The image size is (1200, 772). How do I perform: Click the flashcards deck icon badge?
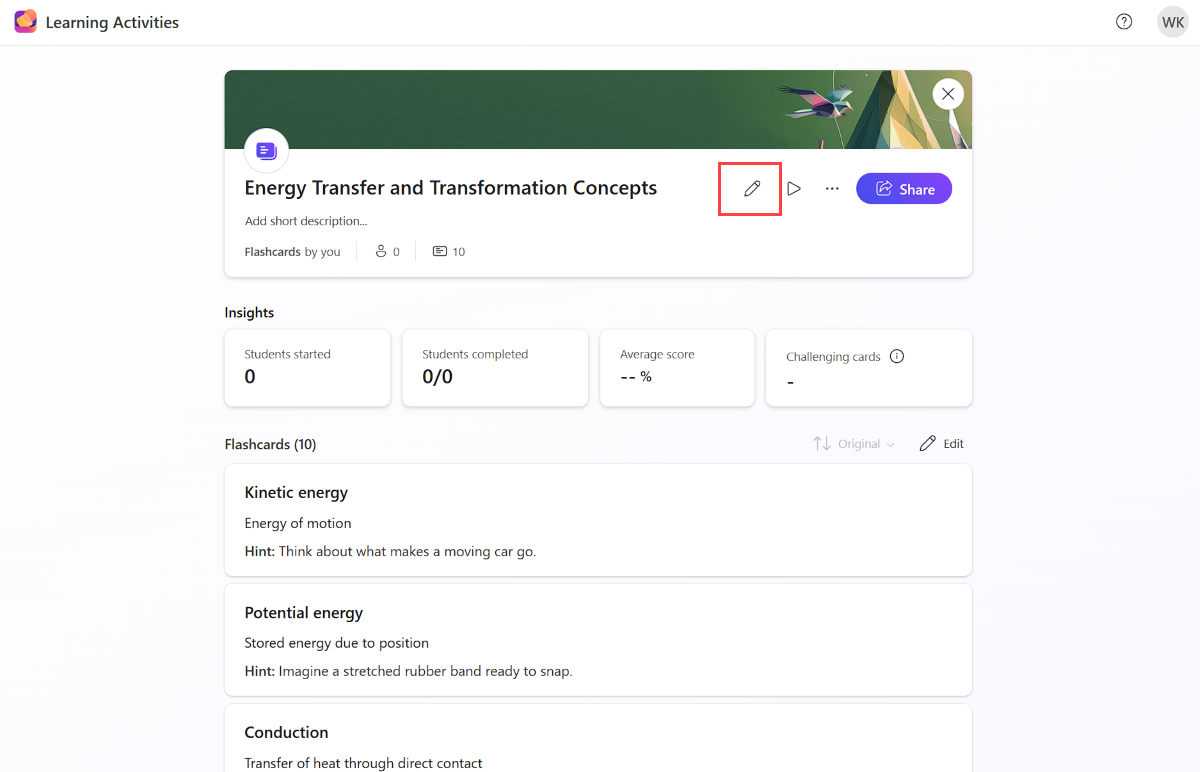(x=267, y=151)
